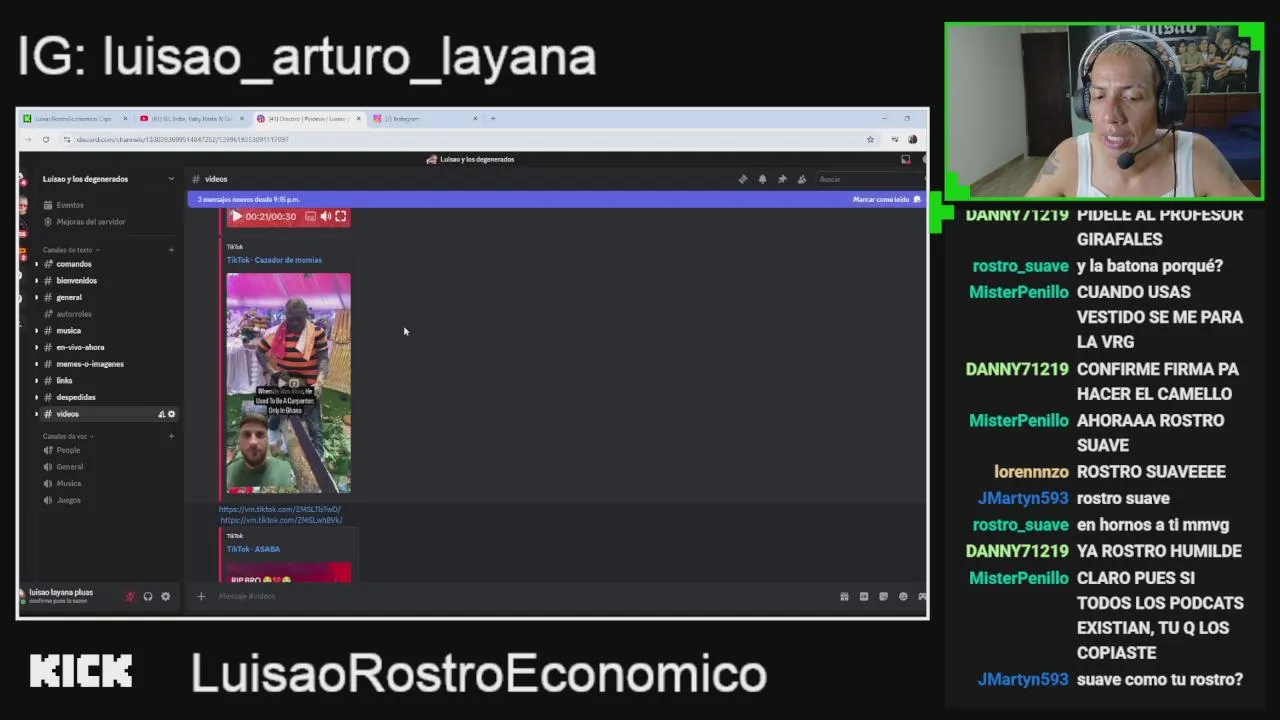
Task: Switch to the Kick browser tab
Action: coord(73,119)
